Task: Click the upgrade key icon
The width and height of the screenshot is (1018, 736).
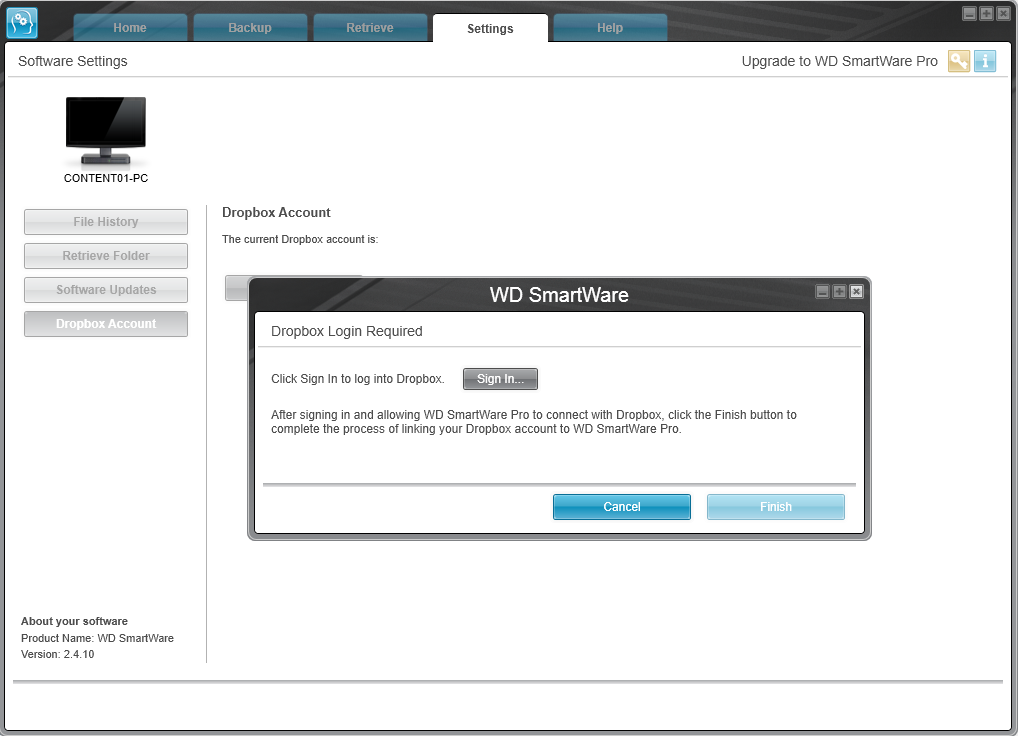Action: [959, 61]
